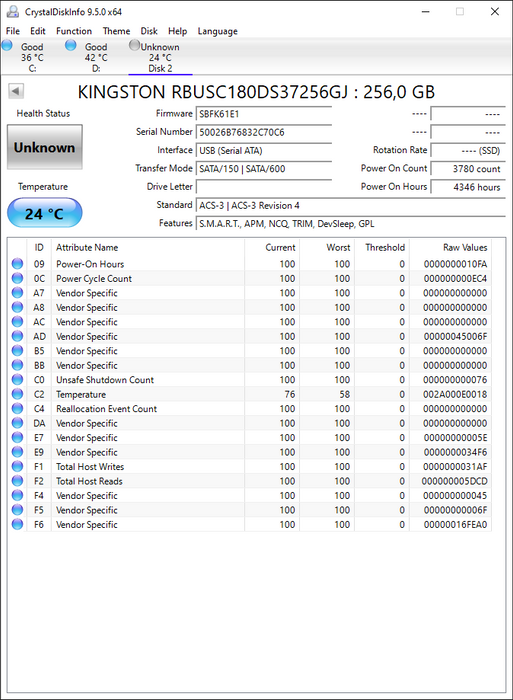This screenshot has width=513, height=700.
Task: Click the status orb for Reallocation Event Count
Action: 17,408
